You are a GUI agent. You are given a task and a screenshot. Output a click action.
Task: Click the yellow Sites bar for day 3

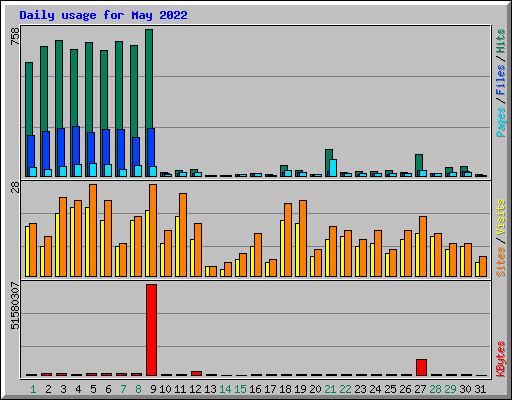point(57,245)
